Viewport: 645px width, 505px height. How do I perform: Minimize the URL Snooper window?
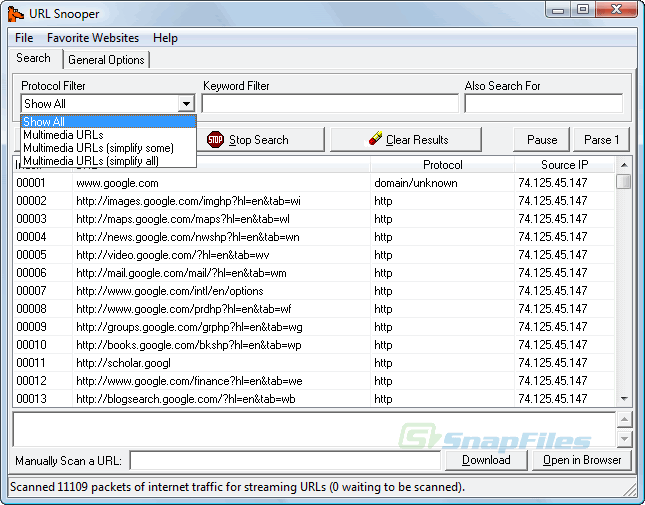558,10
